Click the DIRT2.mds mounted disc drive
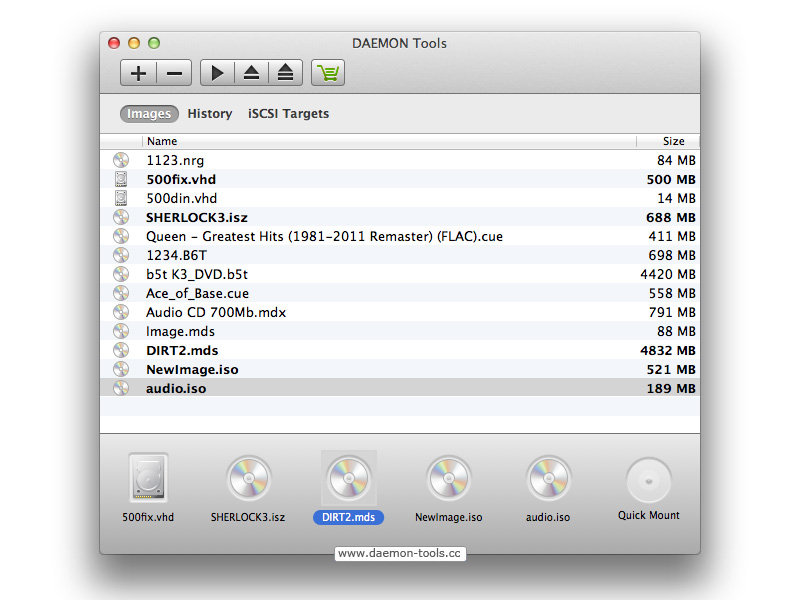 349,479
